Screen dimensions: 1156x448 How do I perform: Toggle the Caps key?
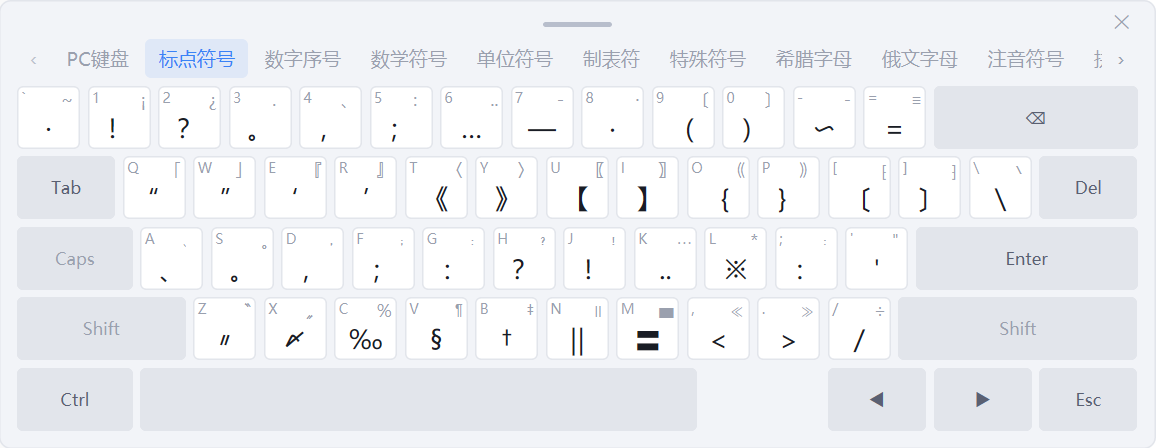(x=75, y=259)
